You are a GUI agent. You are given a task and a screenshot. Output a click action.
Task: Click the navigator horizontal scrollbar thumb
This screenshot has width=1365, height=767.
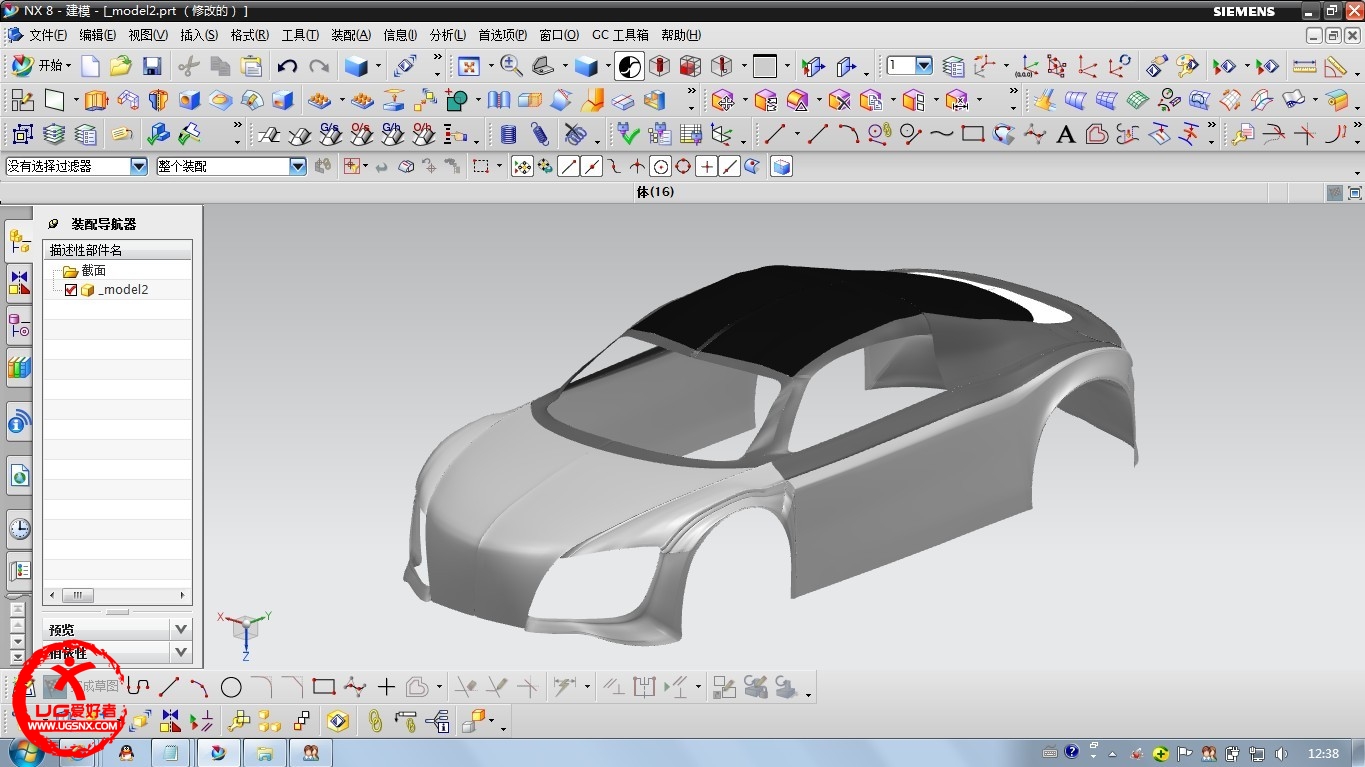[x=77, y=595]
